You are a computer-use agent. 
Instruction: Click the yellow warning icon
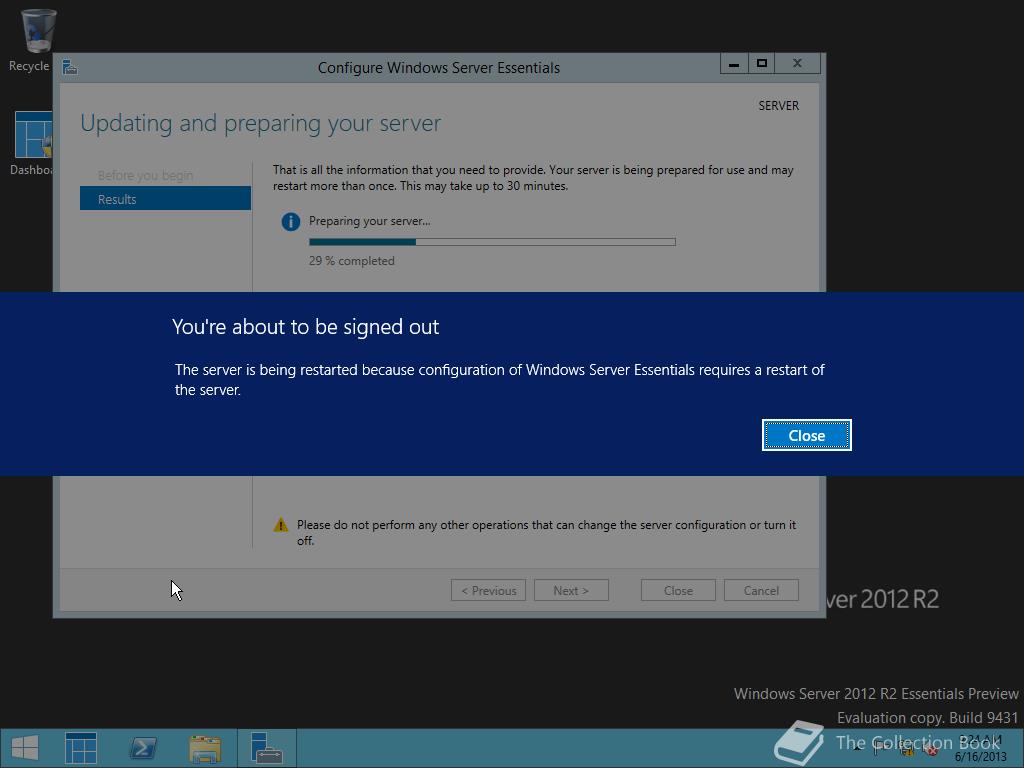coord(281,524)
